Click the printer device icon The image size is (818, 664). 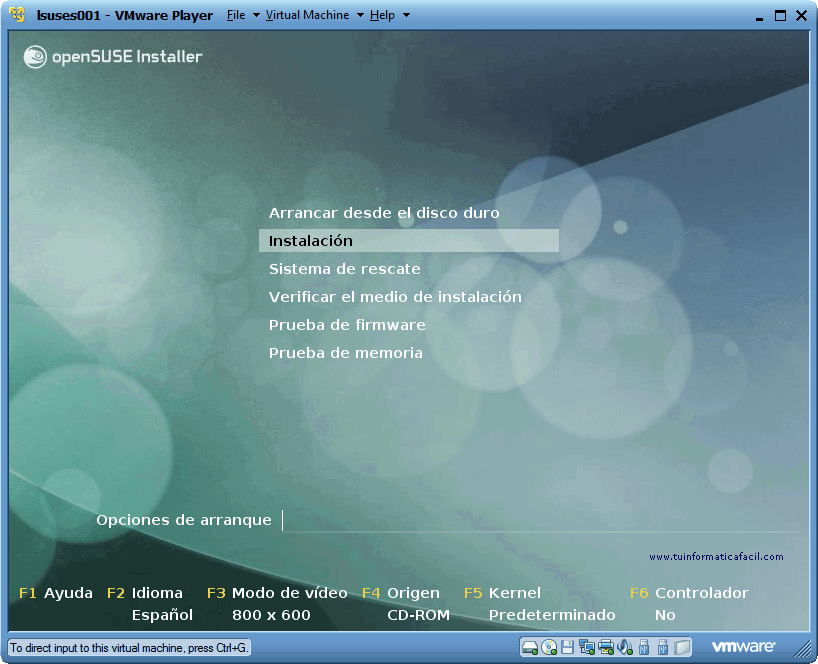606,647
